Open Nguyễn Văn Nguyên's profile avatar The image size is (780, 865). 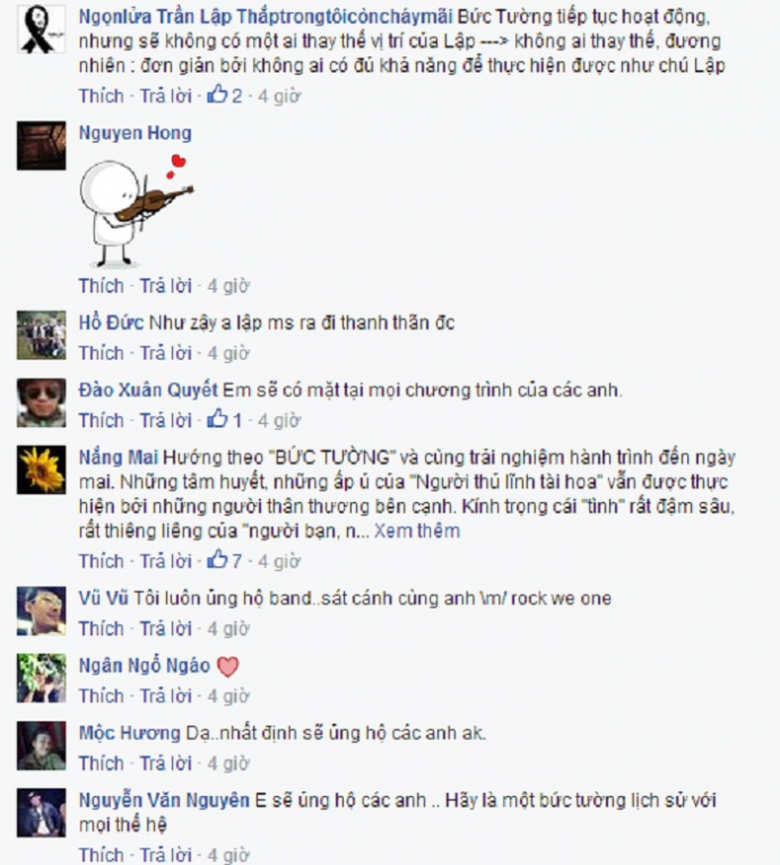(41, 813)
